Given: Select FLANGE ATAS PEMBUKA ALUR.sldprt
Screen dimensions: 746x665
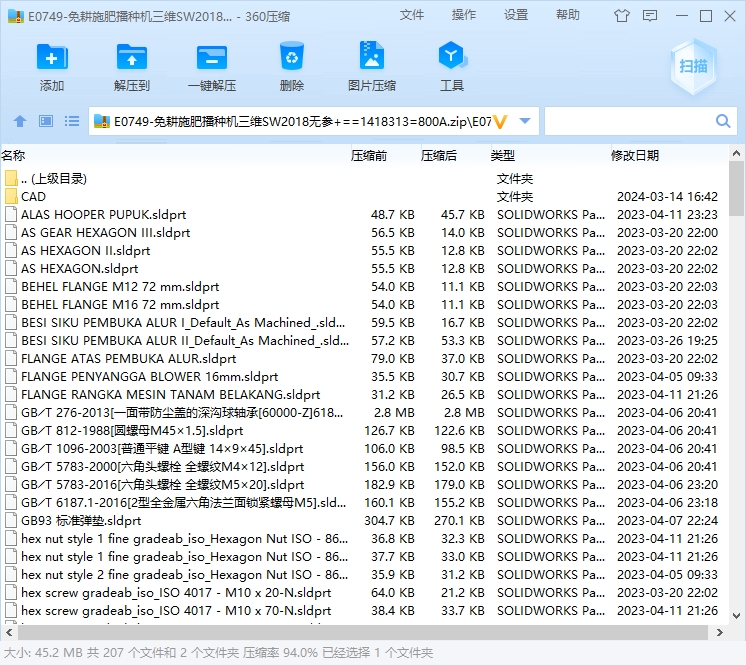Looking at the screenshot, I should (364, 359).
